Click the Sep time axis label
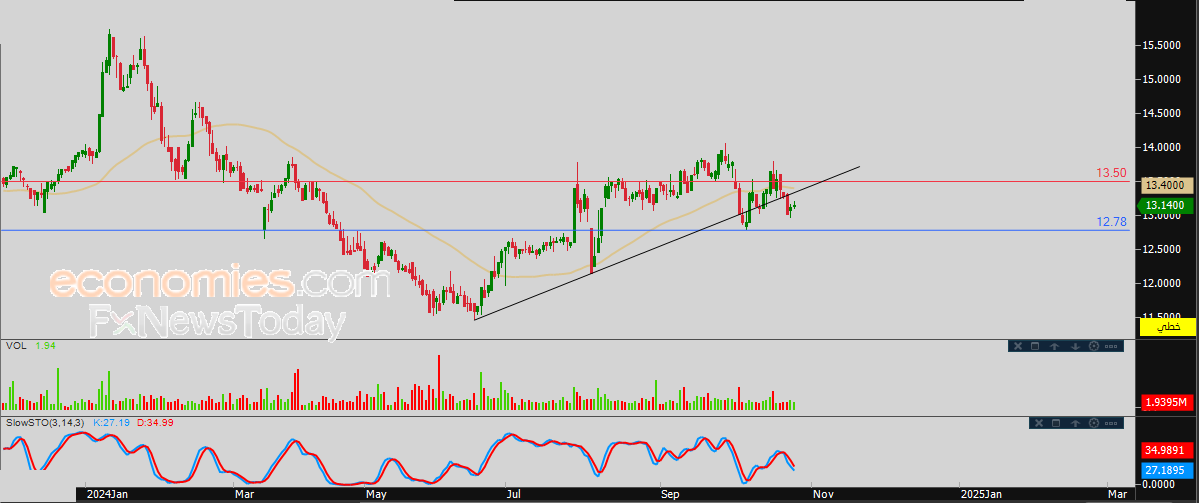Image resolution: width=1199 pixels, height=503 pixels. coord(670,495)
